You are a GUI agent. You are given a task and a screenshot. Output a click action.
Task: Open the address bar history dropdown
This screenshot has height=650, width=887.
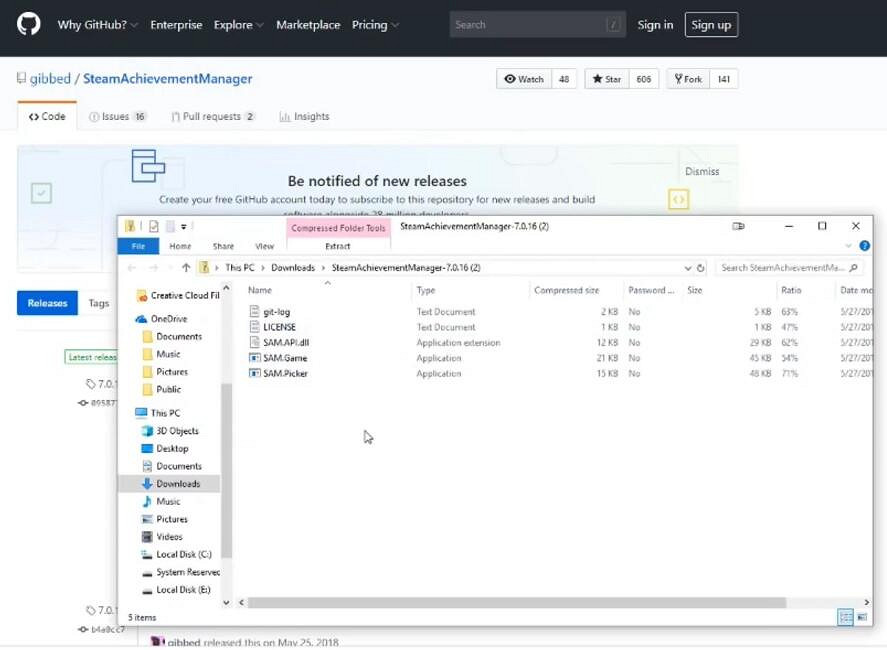click(x=687, y=268)
